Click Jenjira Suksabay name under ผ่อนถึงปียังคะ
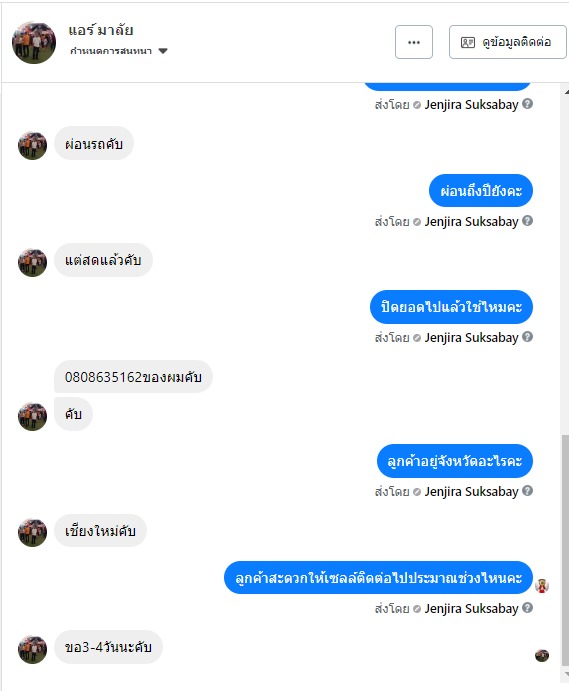The image size is (569, 691). coord(471,221)
